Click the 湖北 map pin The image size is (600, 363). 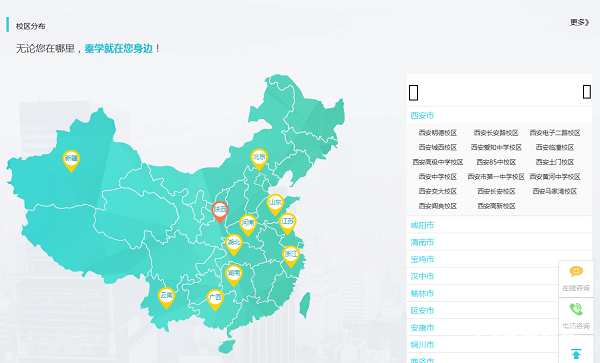coord(233,244)
